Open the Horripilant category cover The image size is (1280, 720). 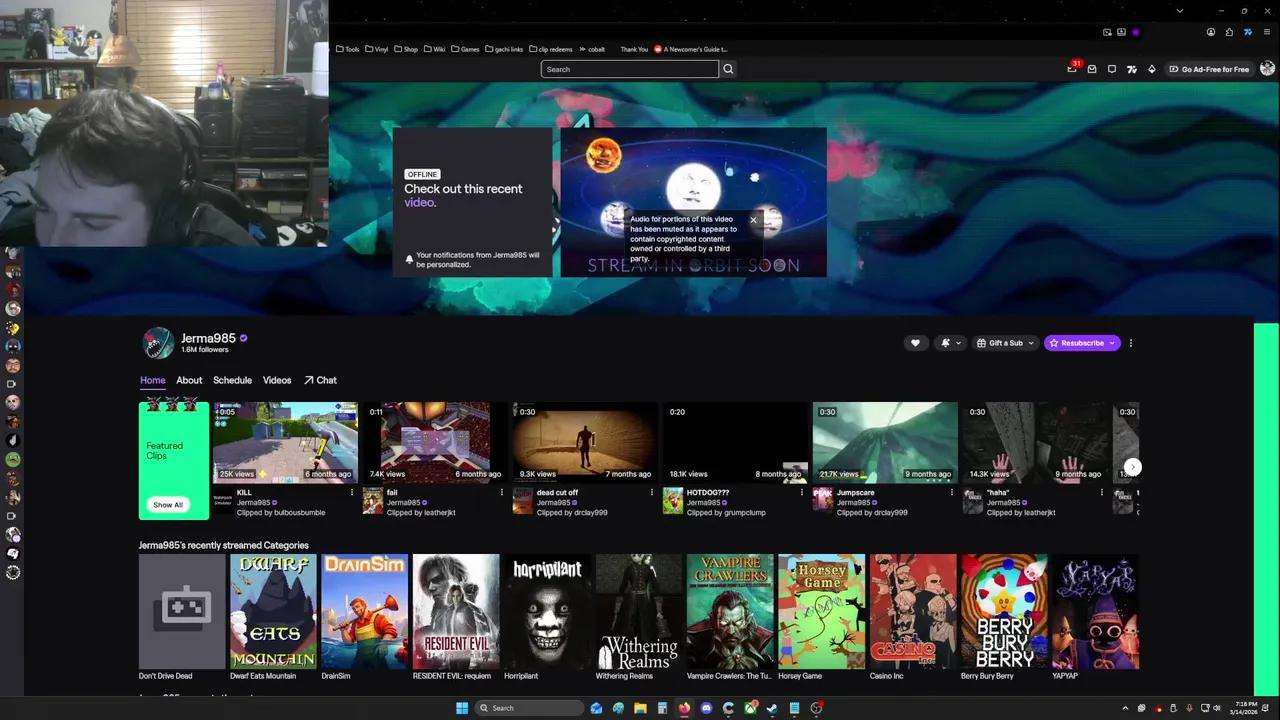click(x=547, y=611)
